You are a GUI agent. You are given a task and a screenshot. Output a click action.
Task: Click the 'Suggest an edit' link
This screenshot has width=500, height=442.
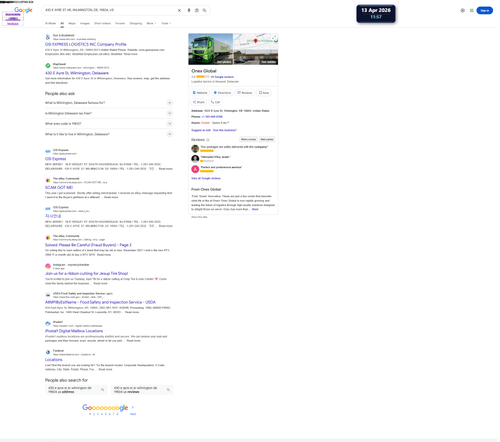click(x=201, y=130)
